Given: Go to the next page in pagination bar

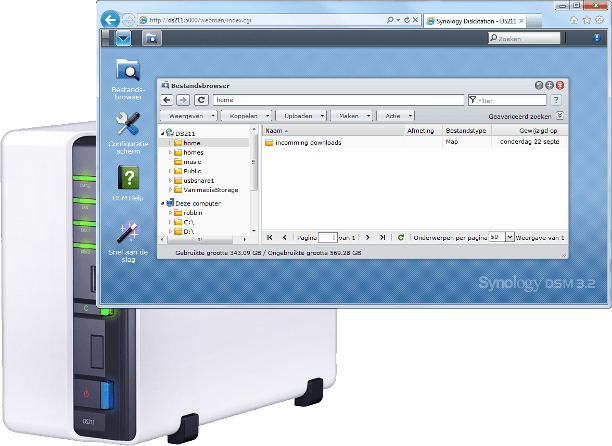Looking at the screenshot, I should point(367,237).
